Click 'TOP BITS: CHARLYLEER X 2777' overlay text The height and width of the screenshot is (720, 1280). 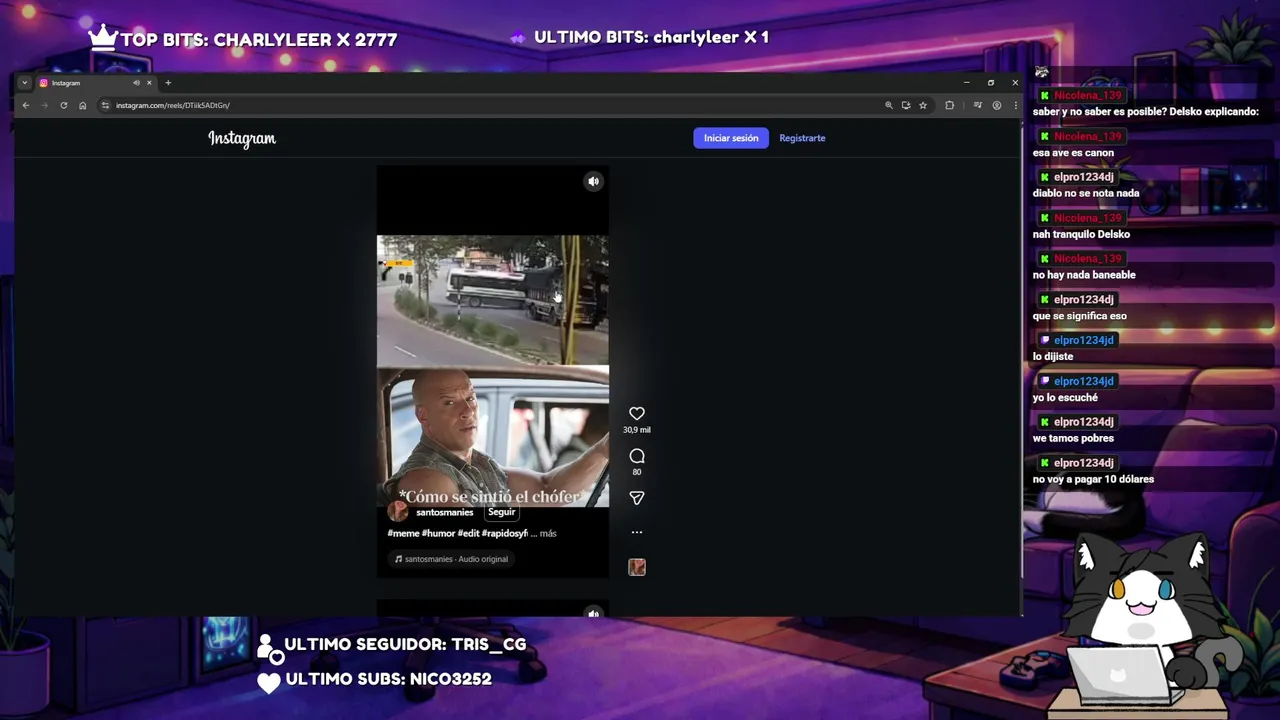(259, 40)
